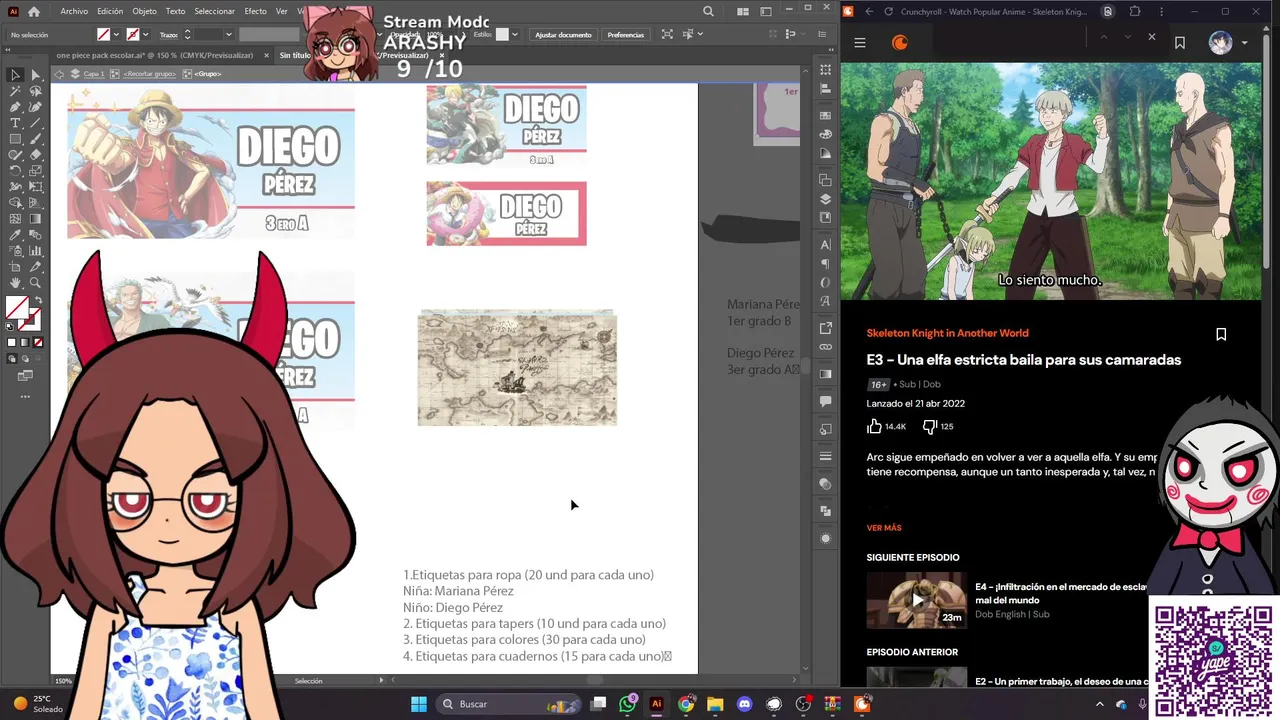Image resolution: width=1280 pixels, height=720 pixels.
Task: Click the Illustrator Home icon
Action: (34, 12)
